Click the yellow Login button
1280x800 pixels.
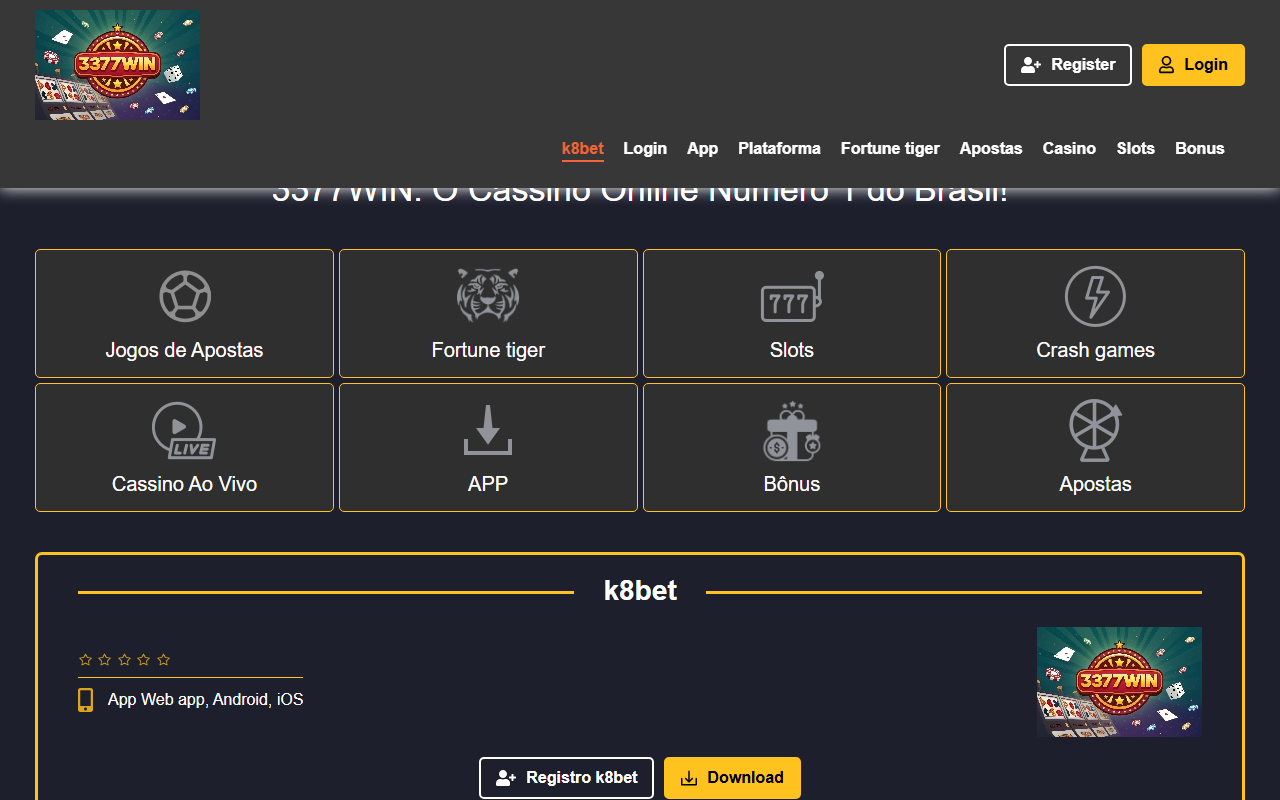[1193, 65]
